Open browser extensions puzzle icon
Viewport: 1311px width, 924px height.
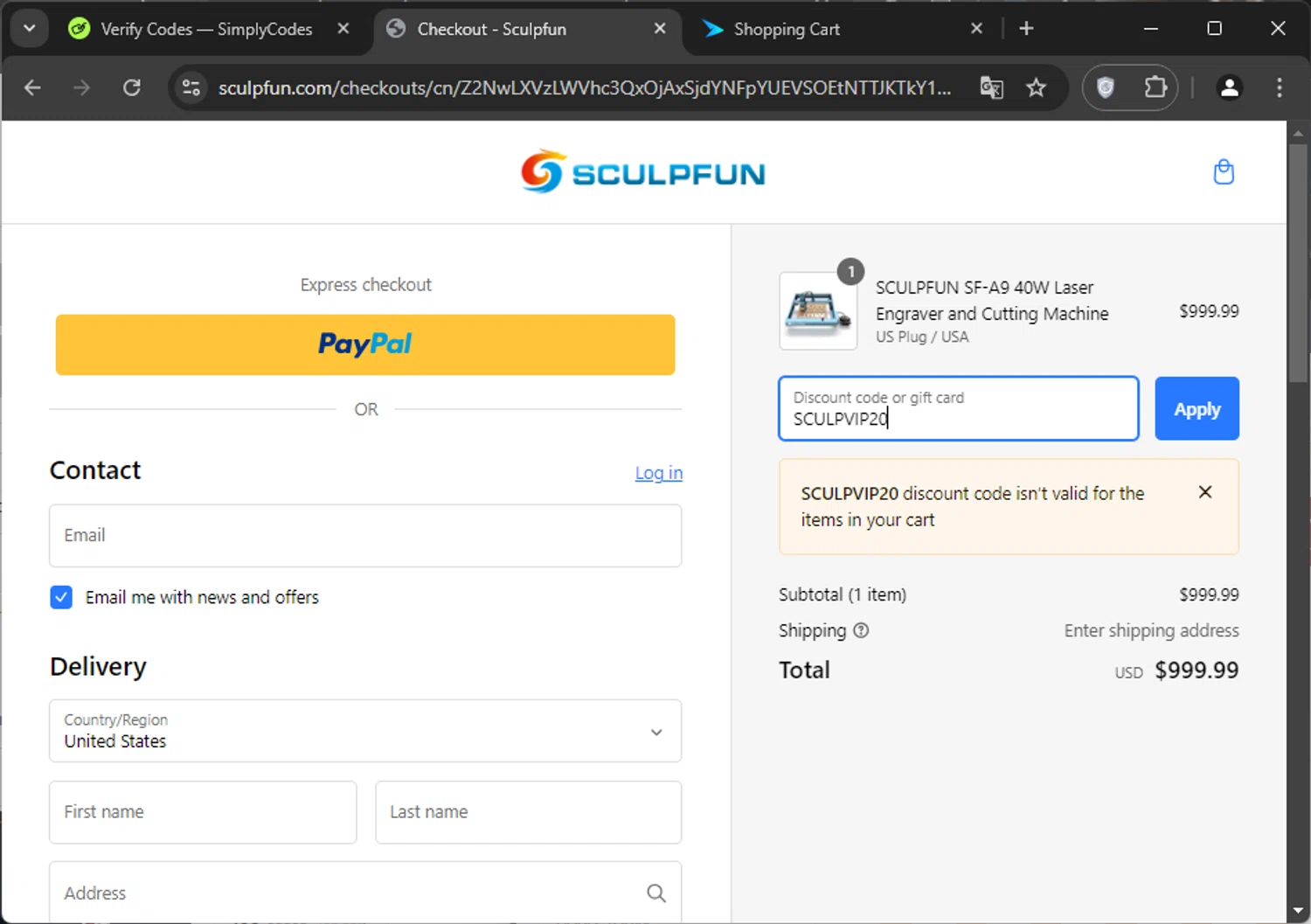[1155, 87]
